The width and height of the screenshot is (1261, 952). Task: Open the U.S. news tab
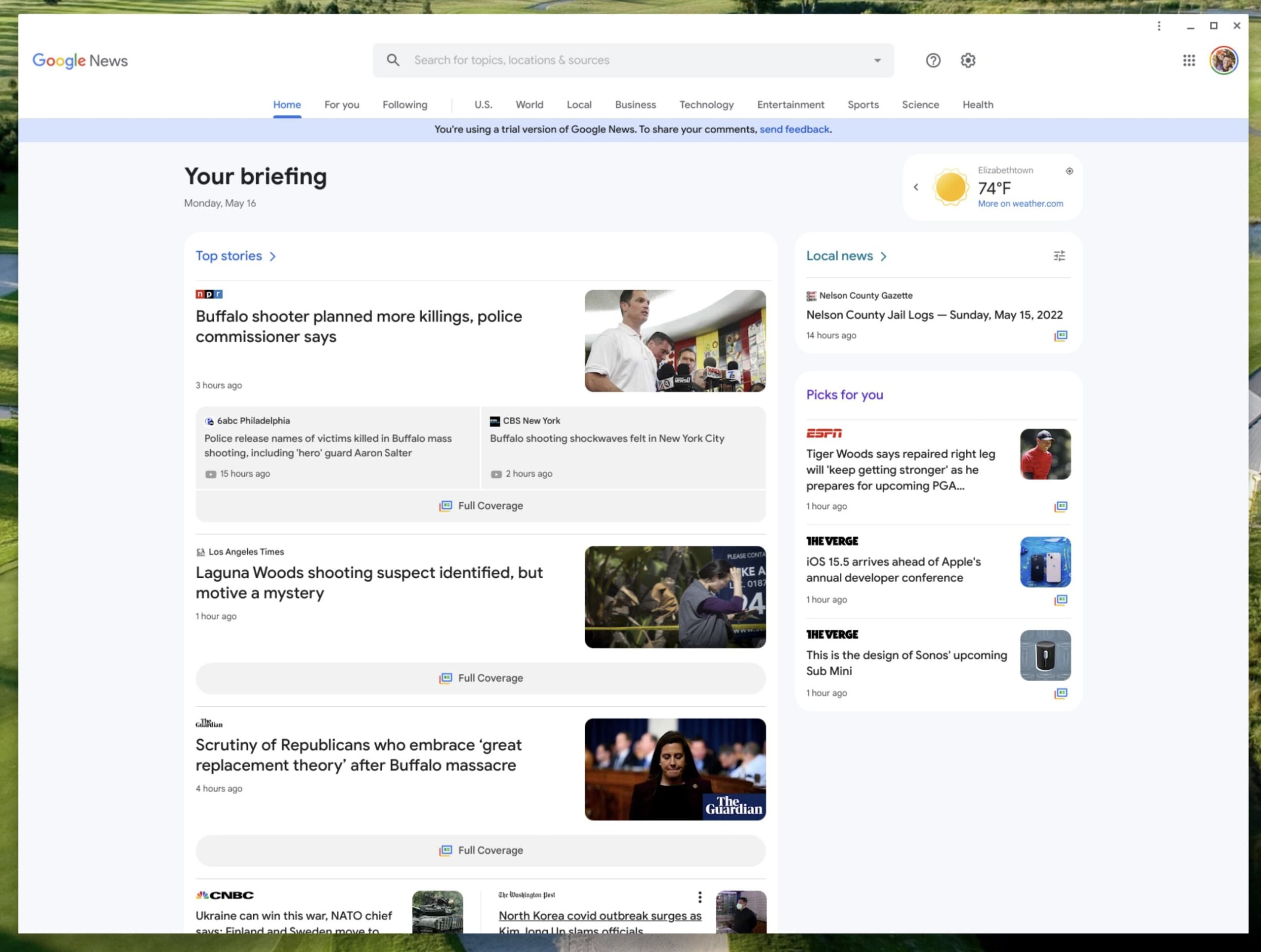[x=483, y=105]
